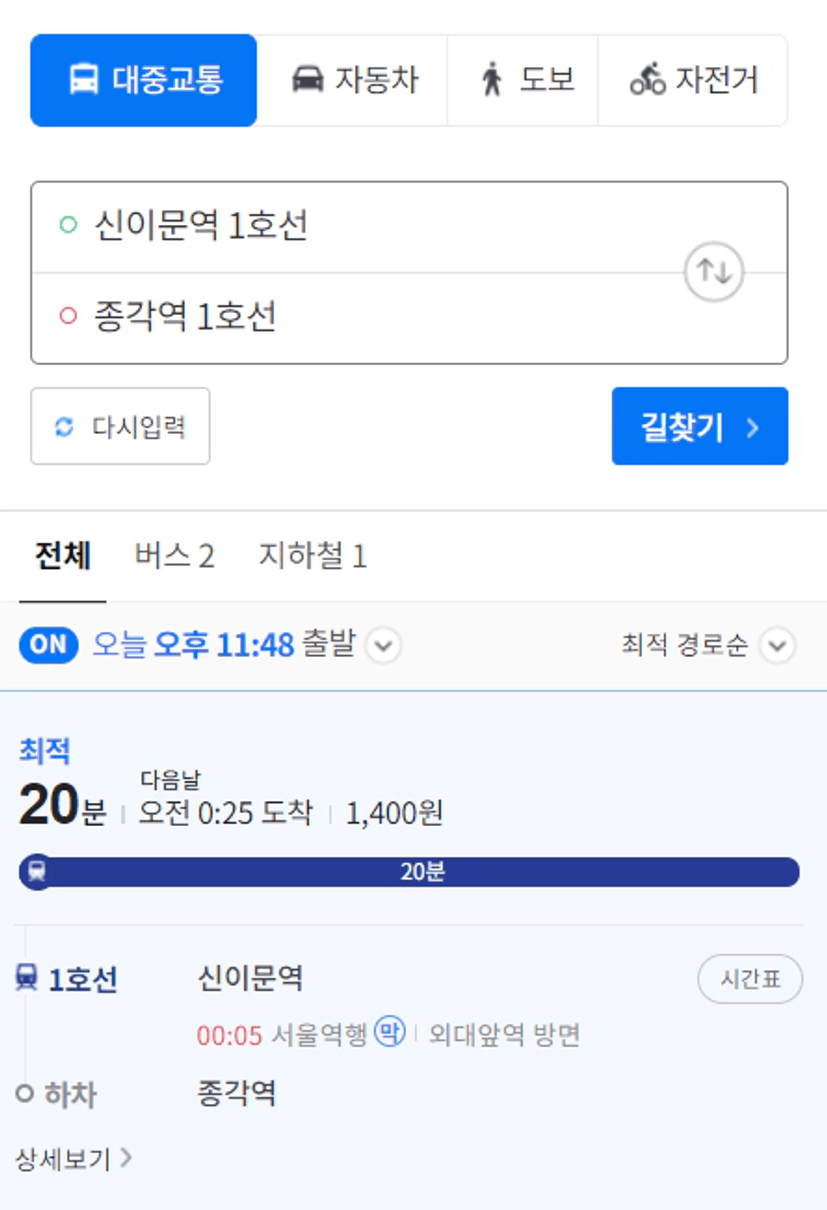Open the 시간표 timetable button

coord(750,979)
